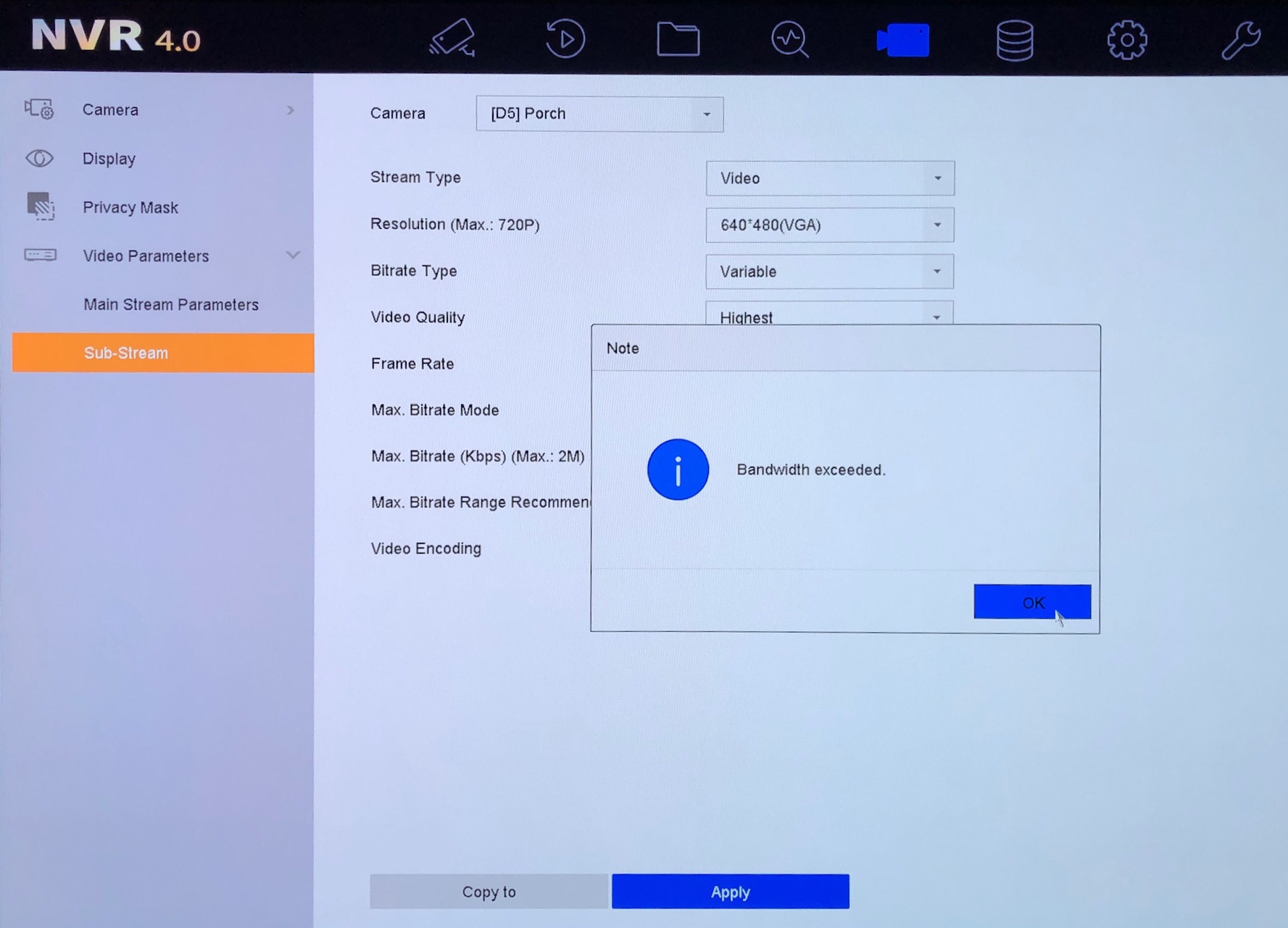Click the blue Camera management icon
The image size is (1288, 928).
pyautogui.click(x=902, y=40)
